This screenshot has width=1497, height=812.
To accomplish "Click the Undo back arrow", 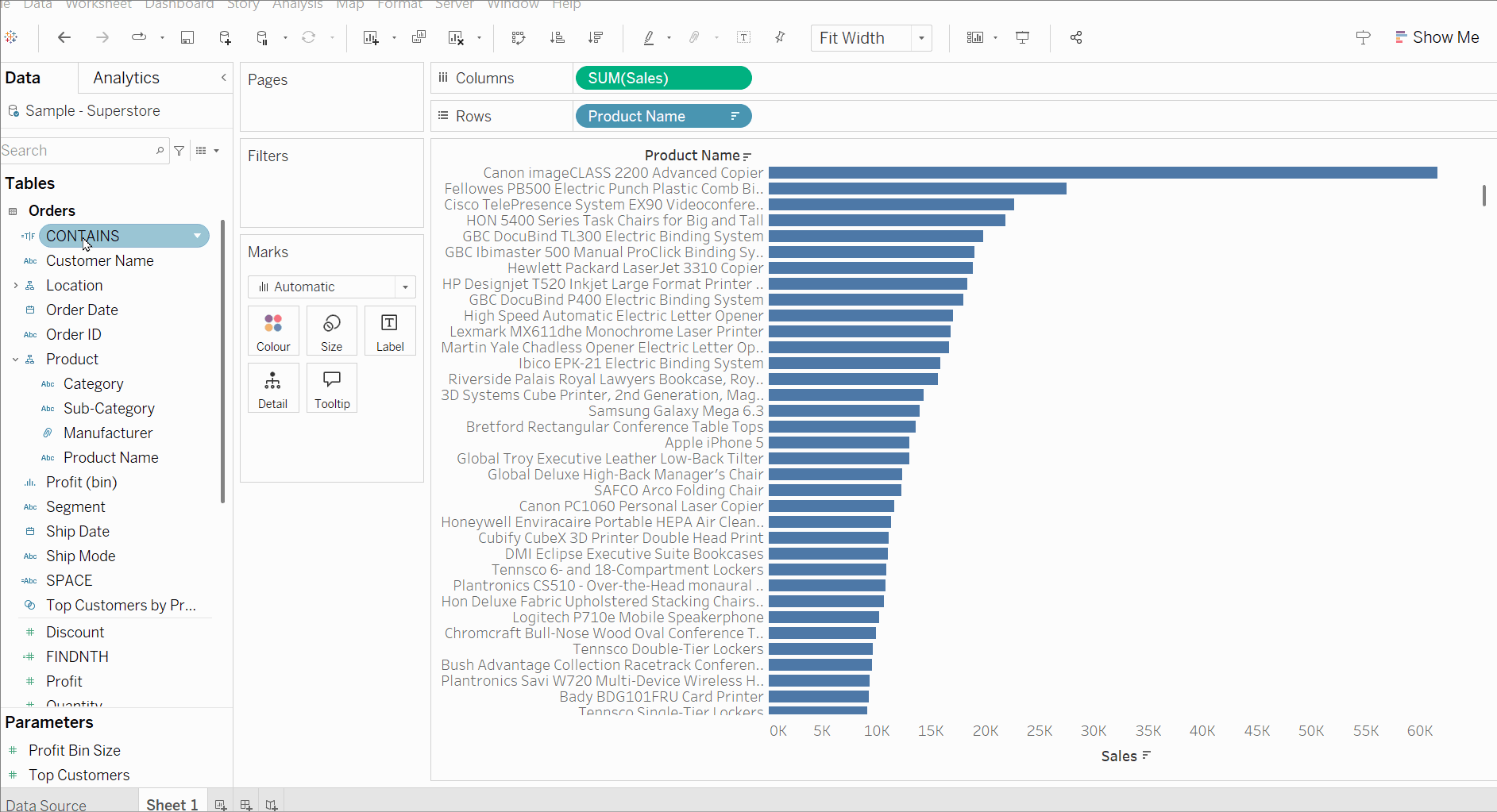I will pos(64,37).
